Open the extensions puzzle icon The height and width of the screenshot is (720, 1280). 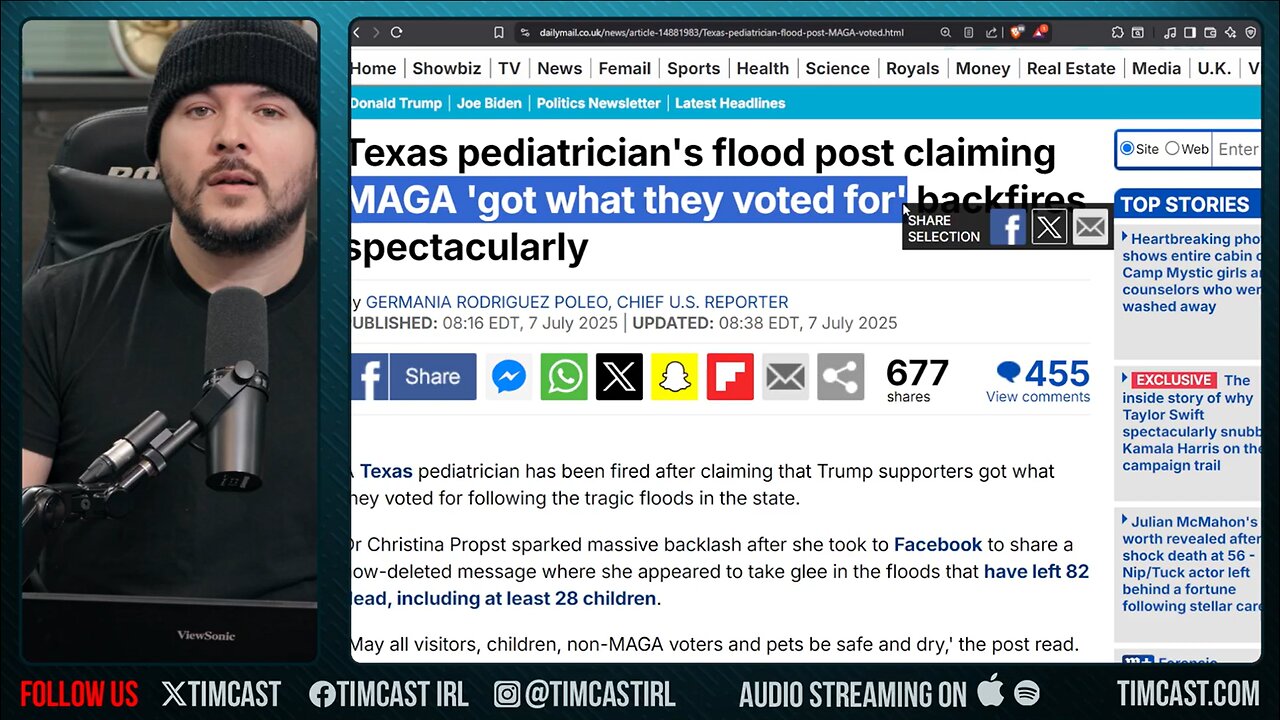pos(1117,32)
